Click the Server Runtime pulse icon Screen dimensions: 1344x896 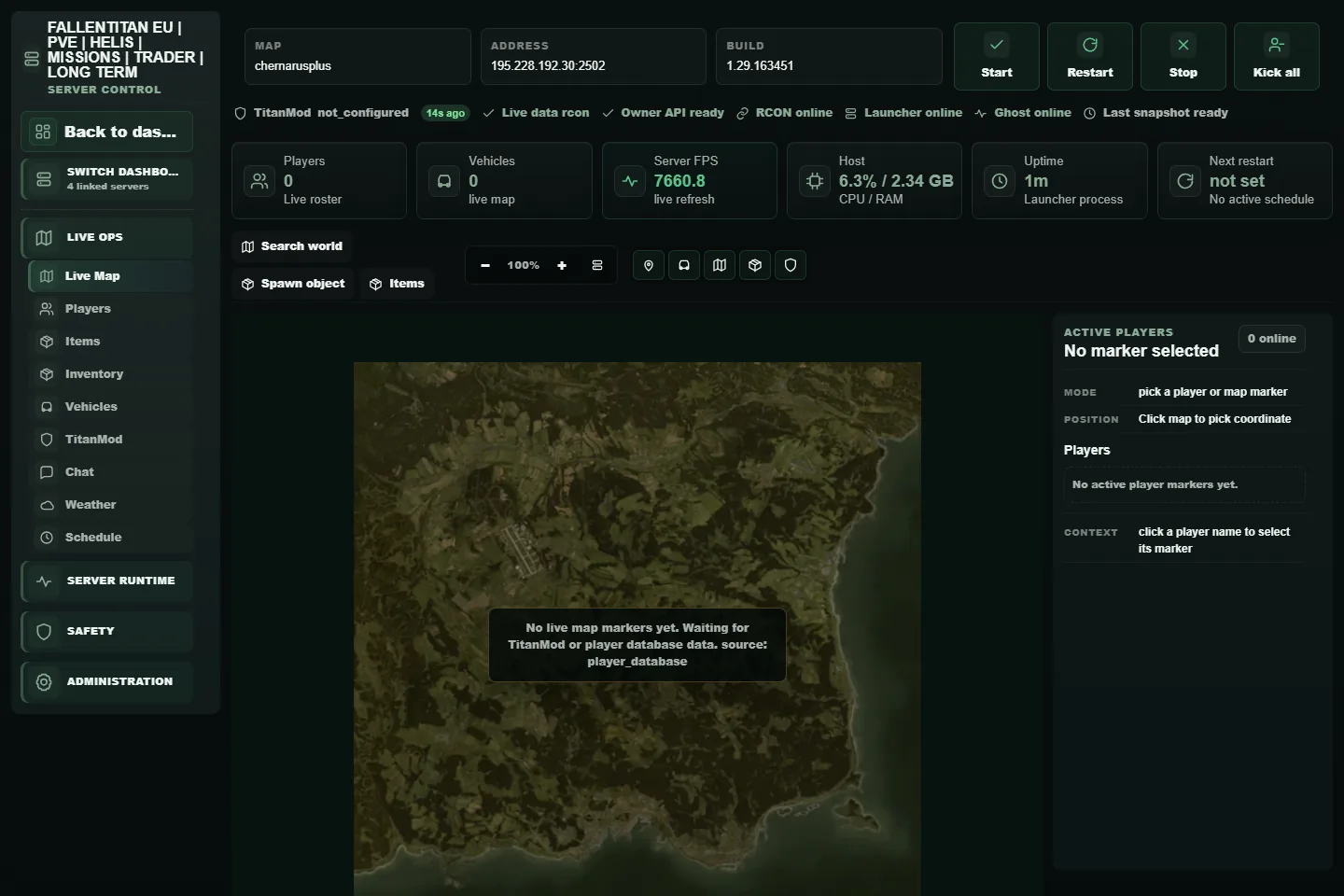44,581
